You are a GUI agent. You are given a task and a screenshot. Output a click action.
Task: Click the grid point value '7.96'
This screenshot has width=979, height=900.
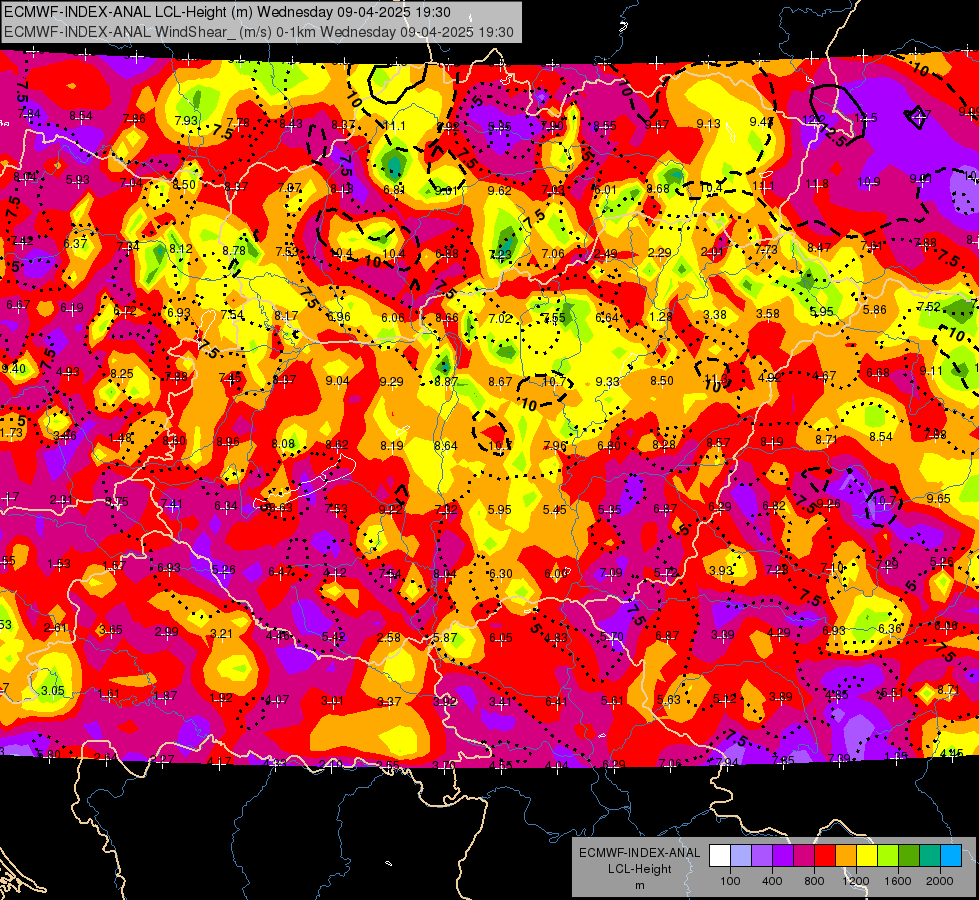point(554,445)
